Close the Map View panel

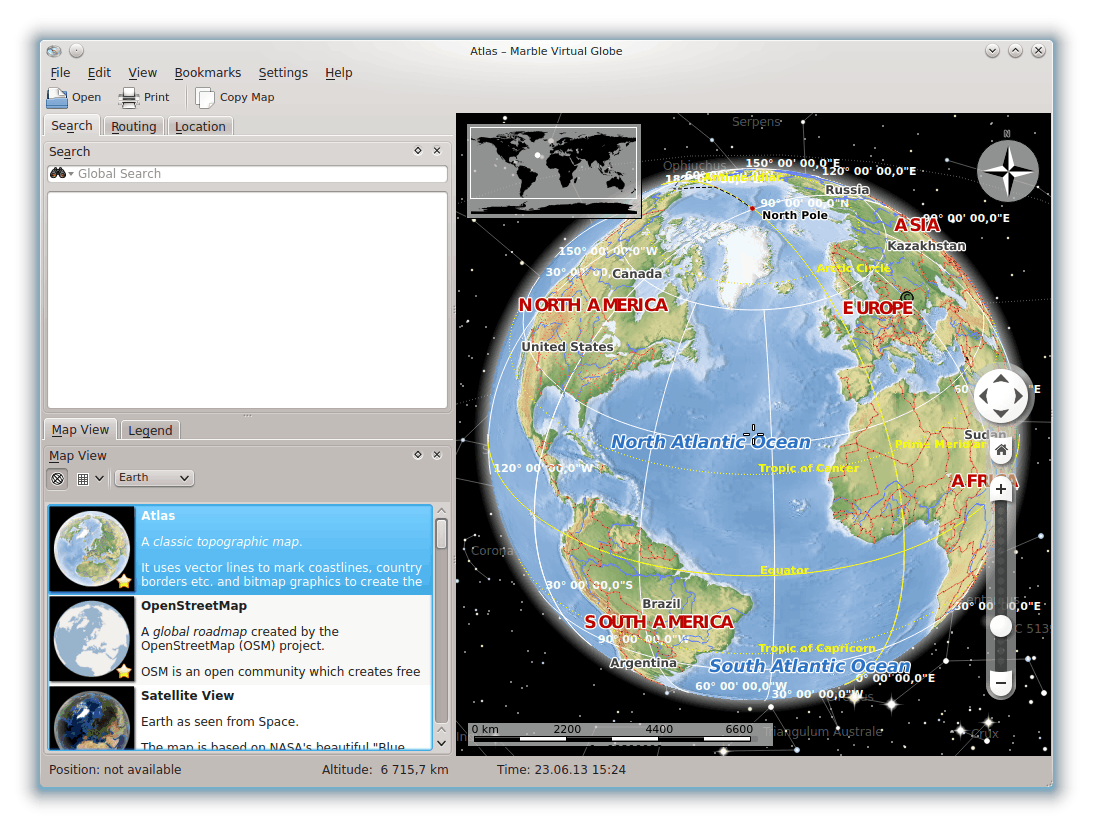tap(437, 455)
